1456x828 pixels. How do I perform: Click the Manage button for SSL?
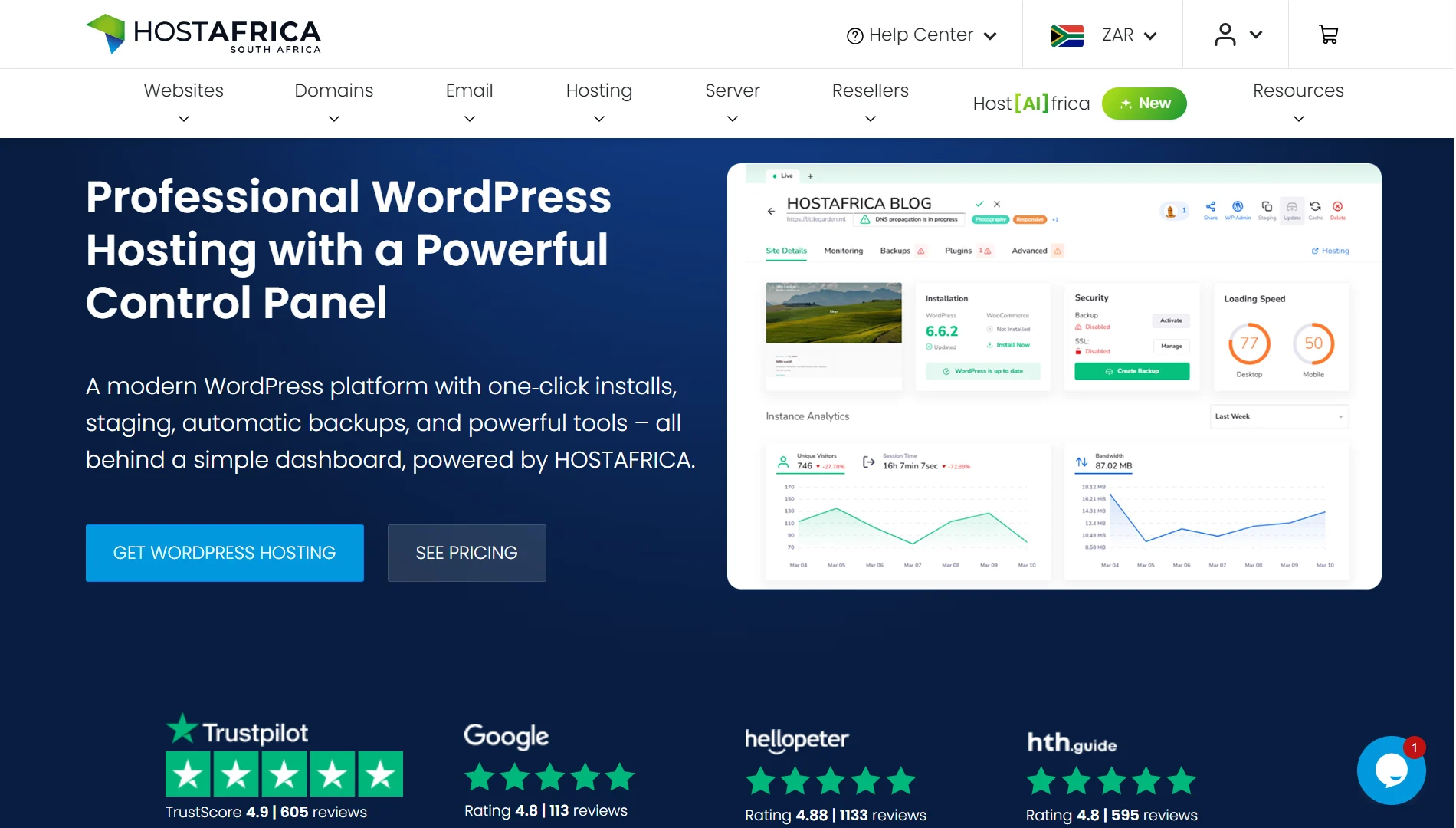(1171, 346)
